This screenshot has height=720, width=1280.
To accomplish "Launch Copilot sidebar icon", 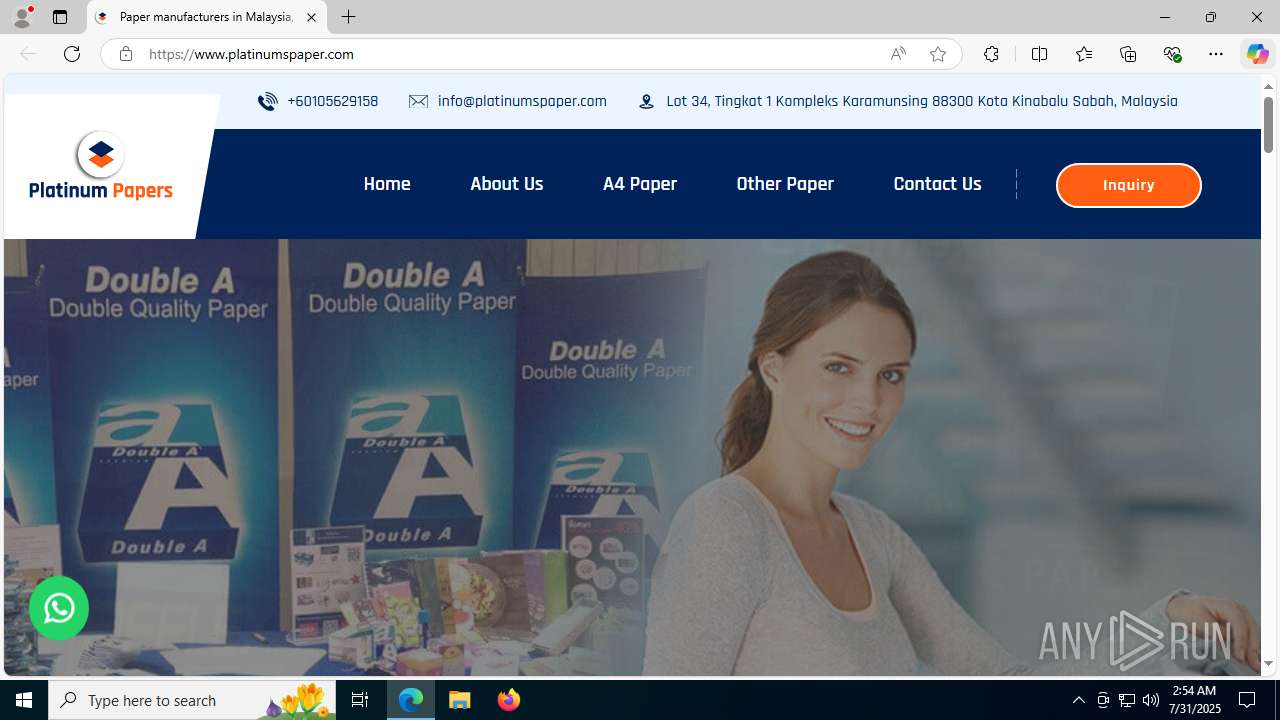I will pyautogui.click(x=1257, y=54).
